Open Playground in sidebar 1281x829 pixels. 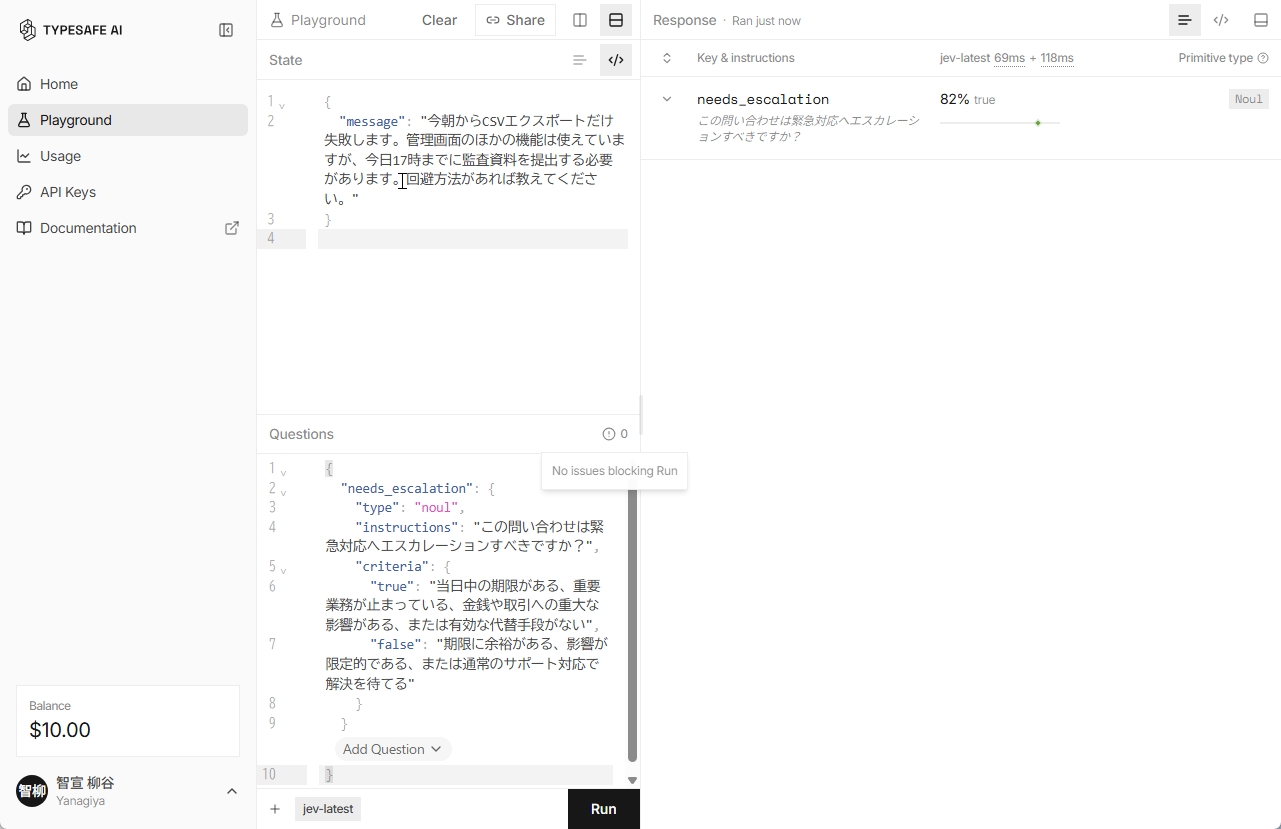[x=128, y=120]
